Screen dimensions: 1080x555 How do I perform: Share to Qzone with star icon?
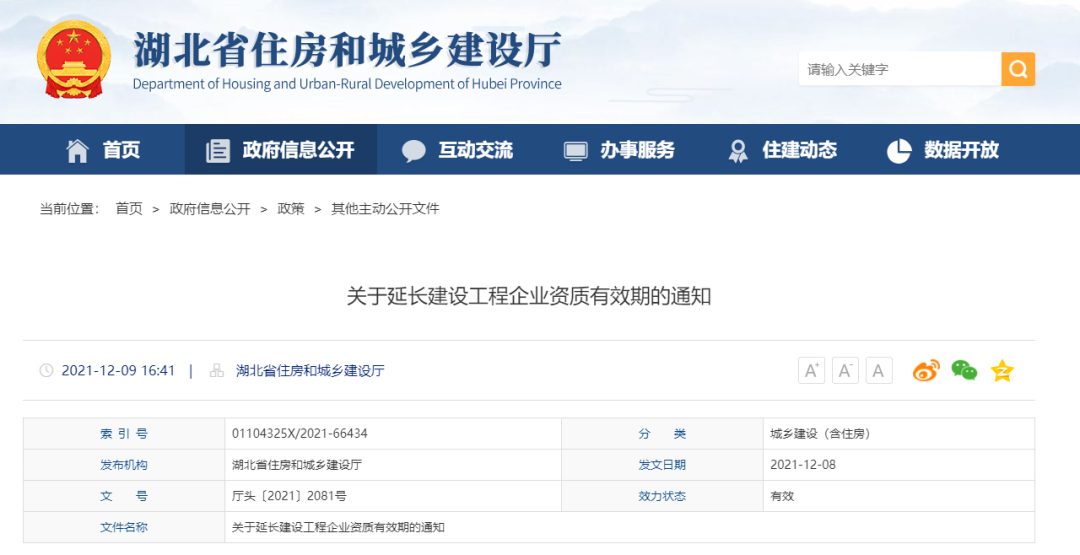click(1002, 370)
